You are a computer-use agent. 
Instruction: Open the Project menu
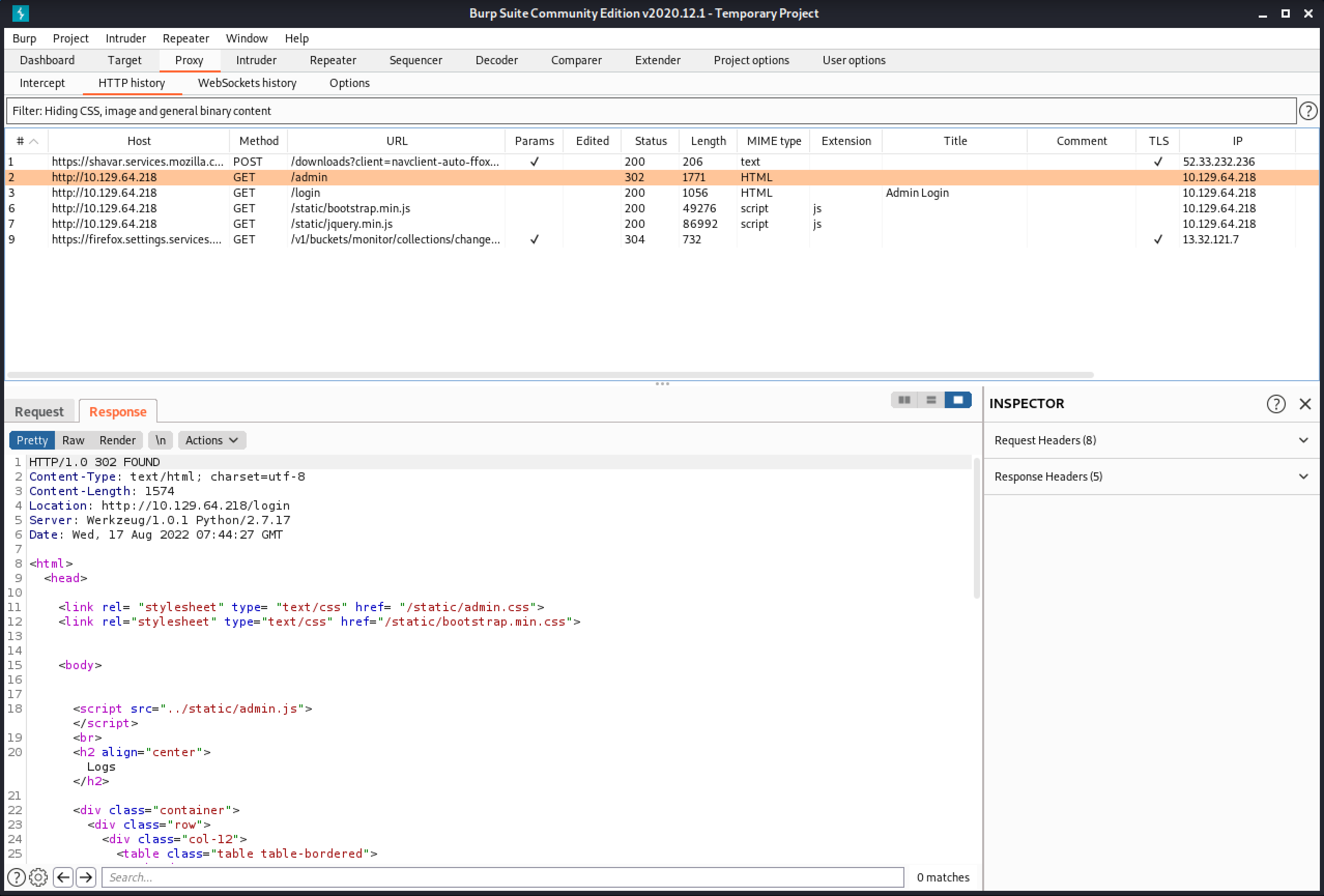(x=70, y=38)
